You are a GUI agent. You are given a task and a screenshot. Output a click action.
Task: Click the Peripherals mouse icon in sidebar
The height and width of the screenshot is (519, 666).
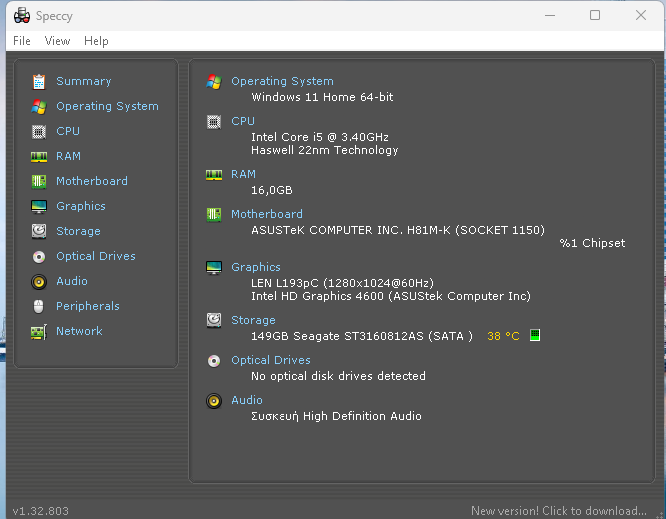click(x=39, y=306)
